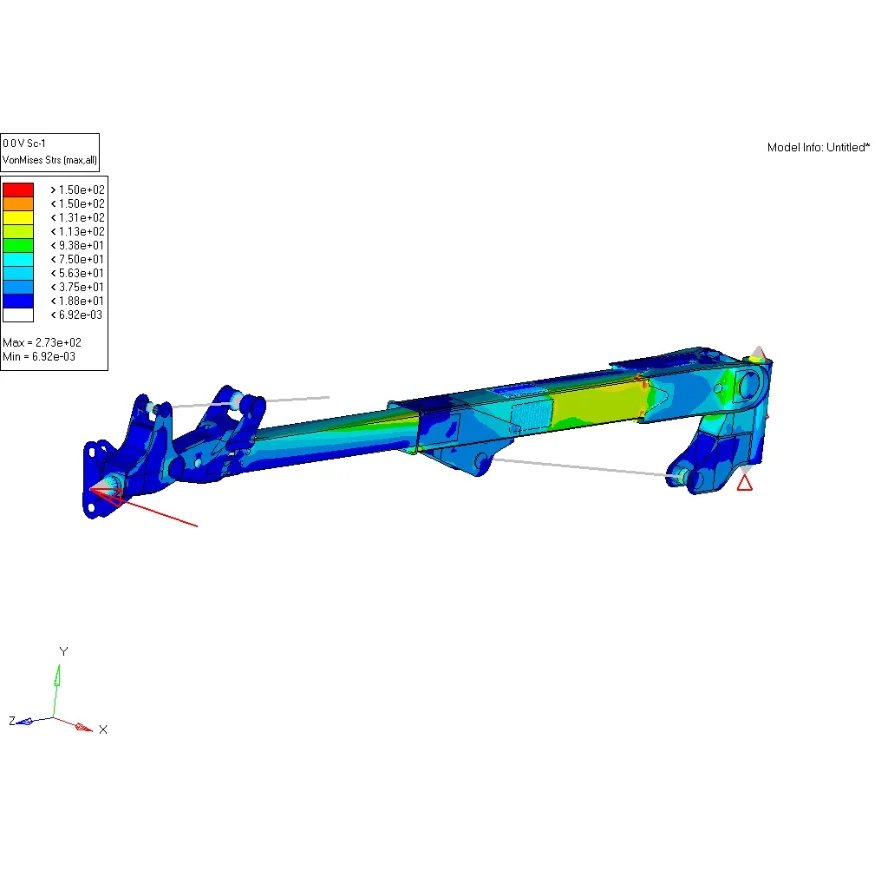Pick the yellow 1.31e+02 legend swatch
This screenshot has width=875, height=875.
[18, 217]
